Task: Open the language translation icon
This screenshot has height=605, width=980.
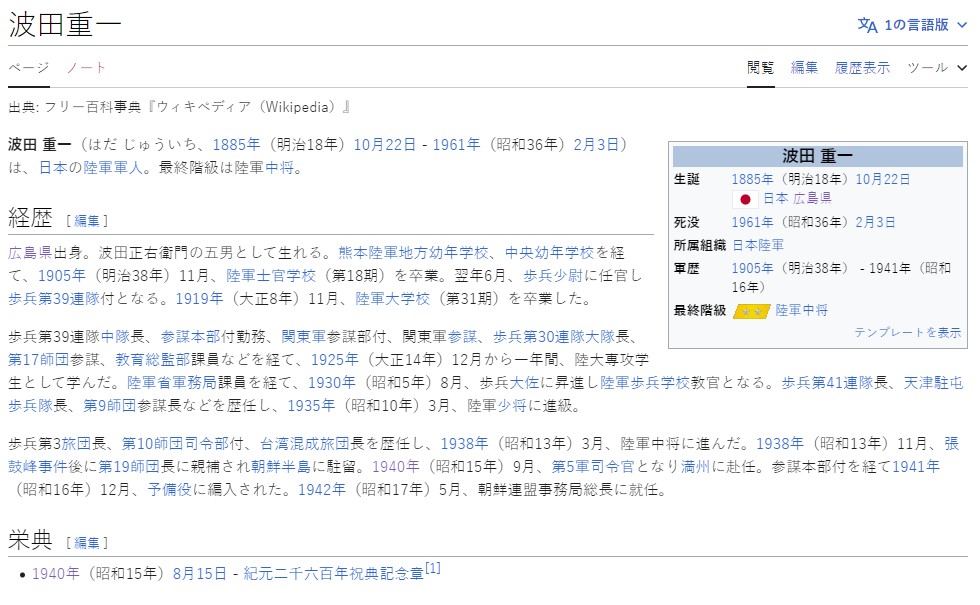Action: (x=867, y=25)
